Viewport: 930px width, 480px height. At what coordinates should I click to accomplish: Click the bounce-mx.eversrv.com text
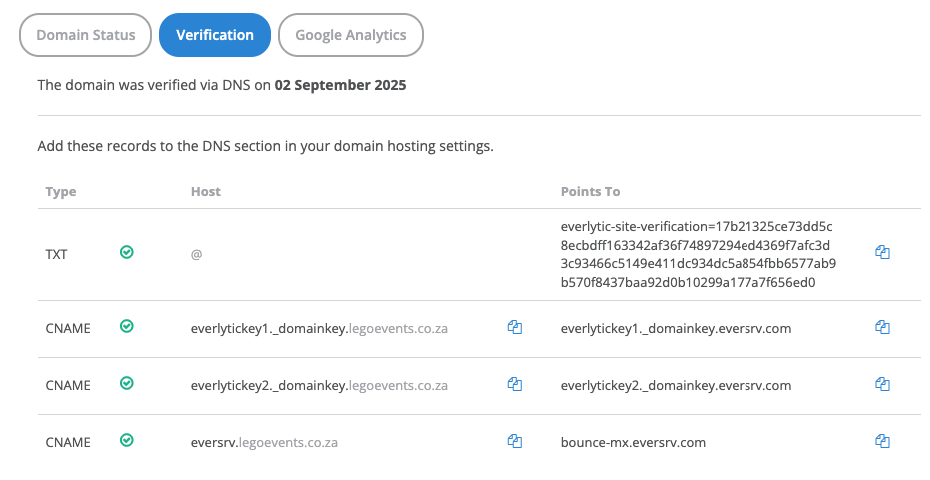pos(634,442)
